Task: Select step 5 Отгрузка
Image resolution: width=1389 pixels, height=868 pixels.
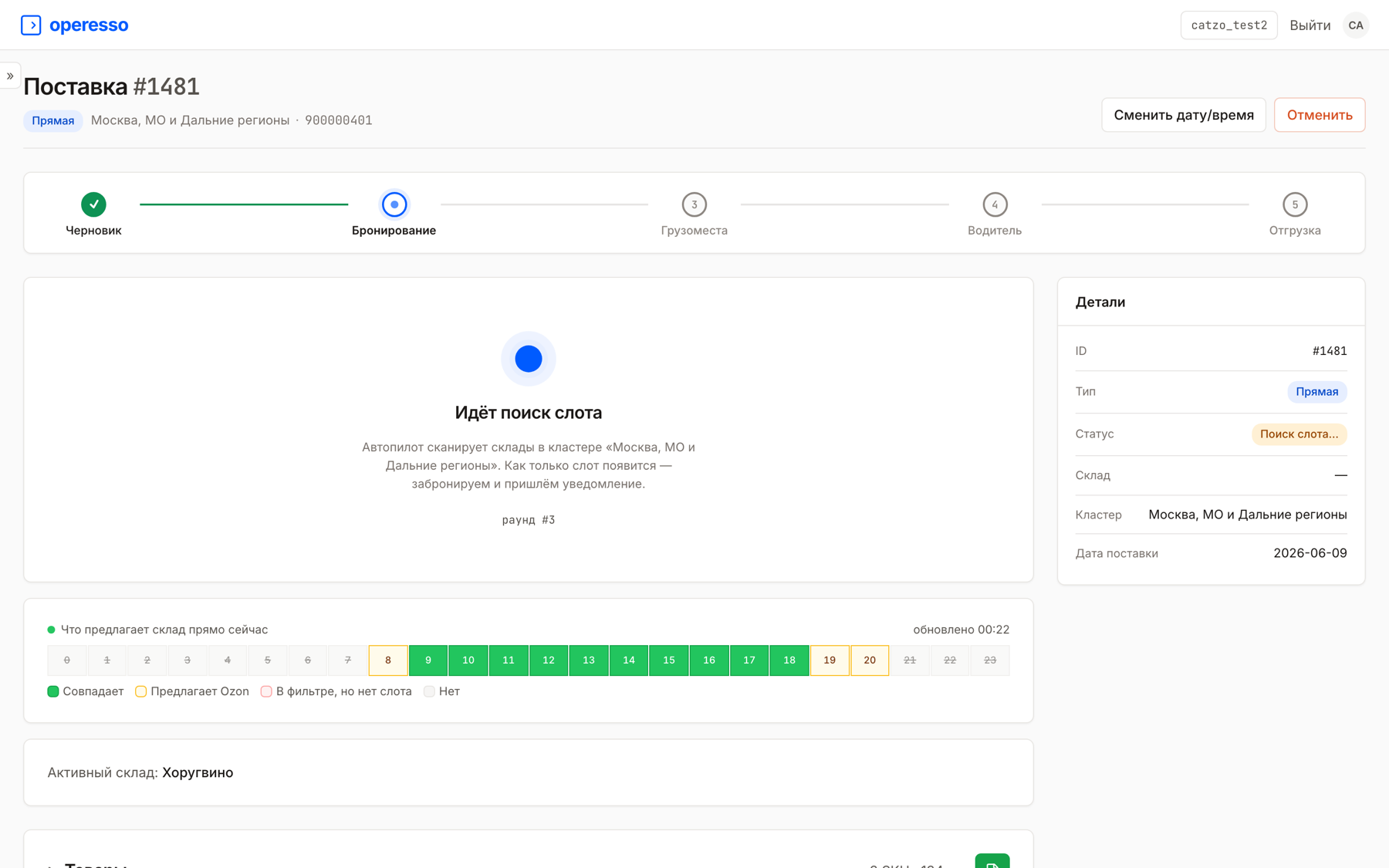Action: pos(1295,204)
